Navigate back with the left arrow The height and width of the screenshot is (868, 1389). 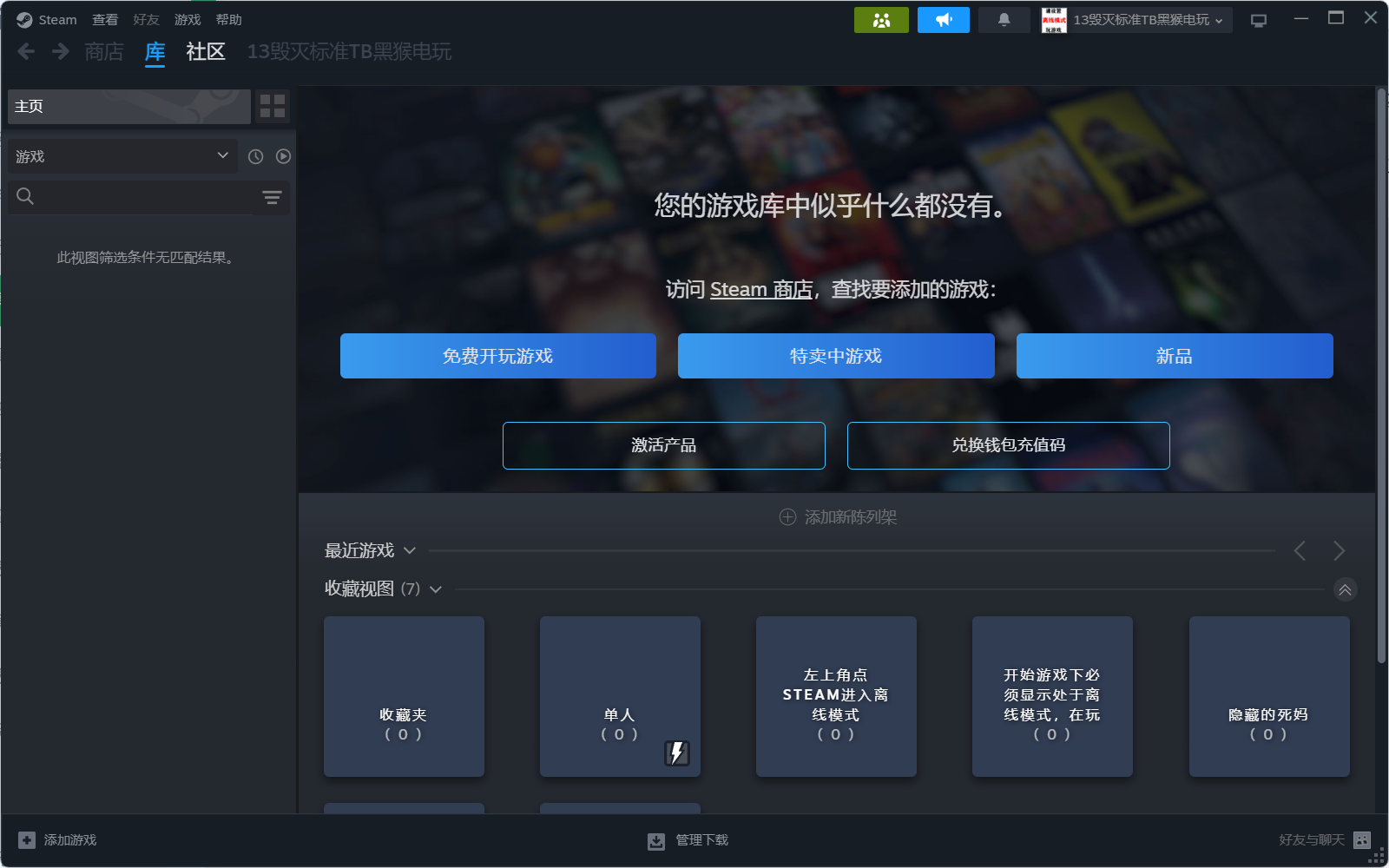tap(26, 52)
